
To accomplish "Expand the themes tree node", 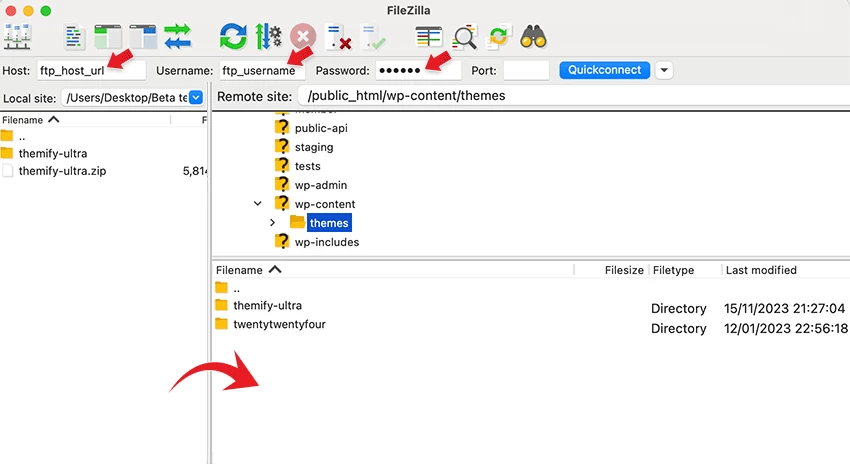I will click(272, 223).
